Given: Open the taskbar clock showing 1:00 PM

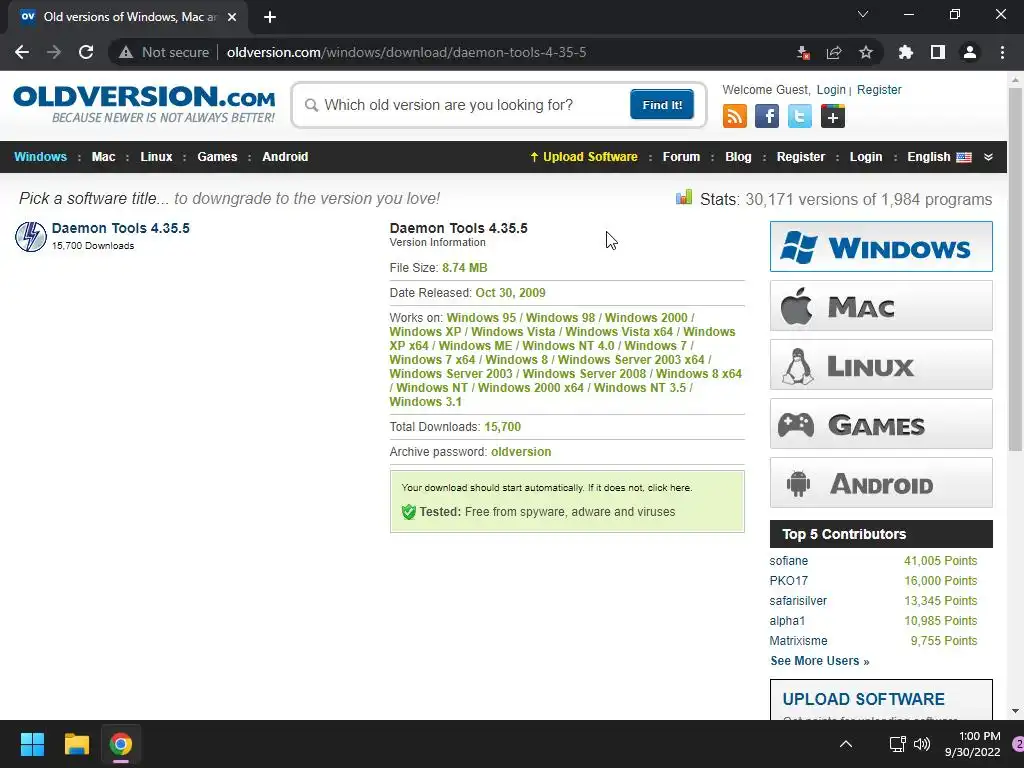Looking at the screenshot, I should pyautogui.click(x=972, y=744).
